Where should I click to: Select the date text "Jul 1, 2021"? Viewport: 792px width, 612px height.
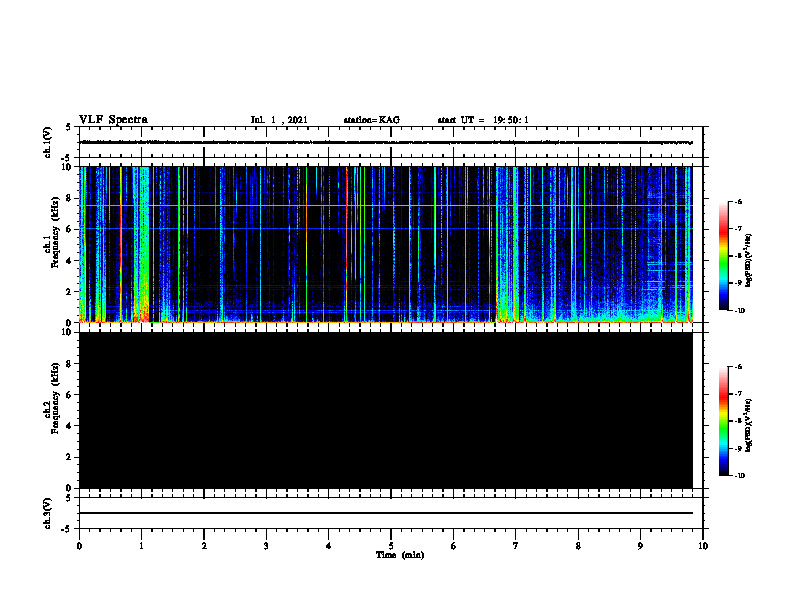279,120
